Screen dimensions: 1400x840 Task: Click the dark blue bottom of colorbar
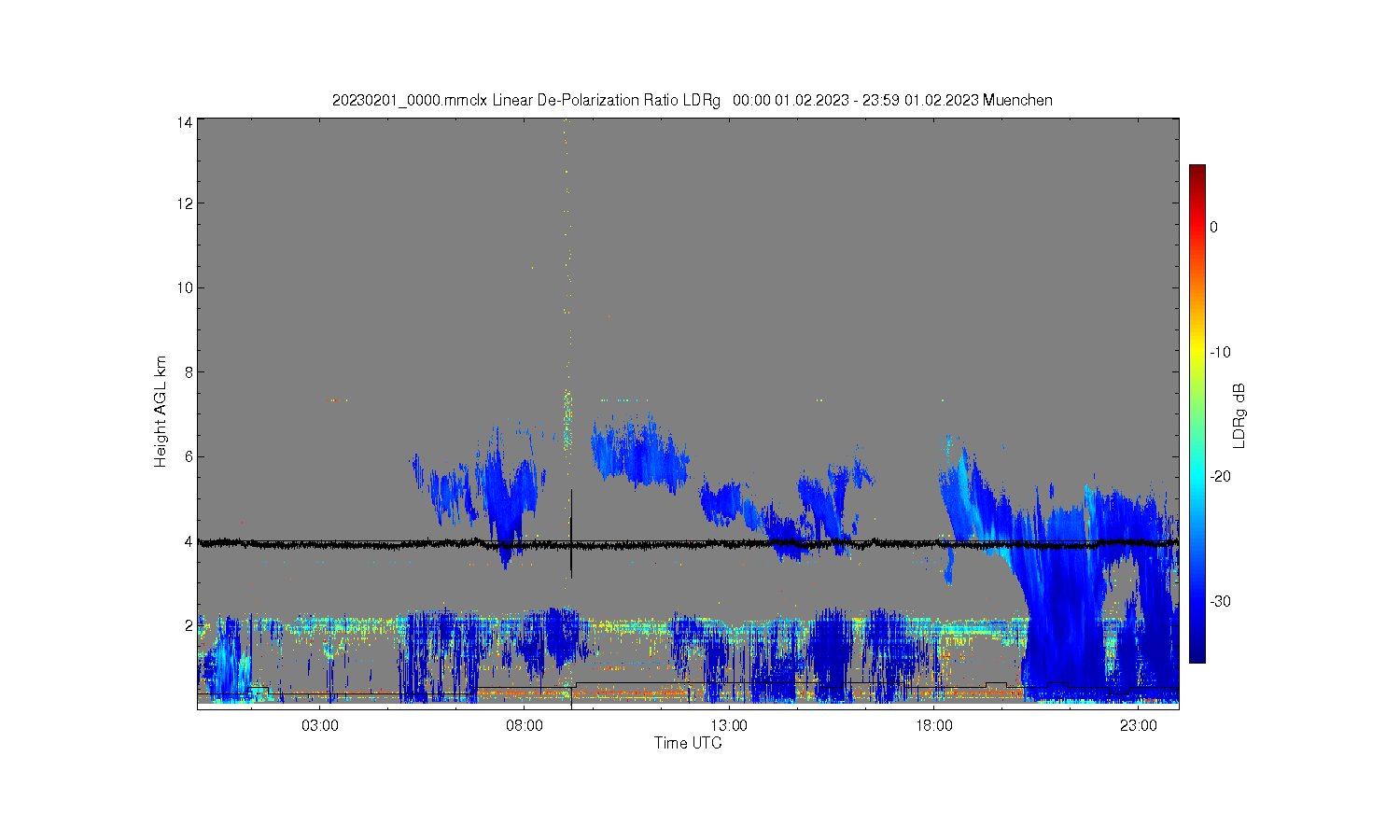1197,653
